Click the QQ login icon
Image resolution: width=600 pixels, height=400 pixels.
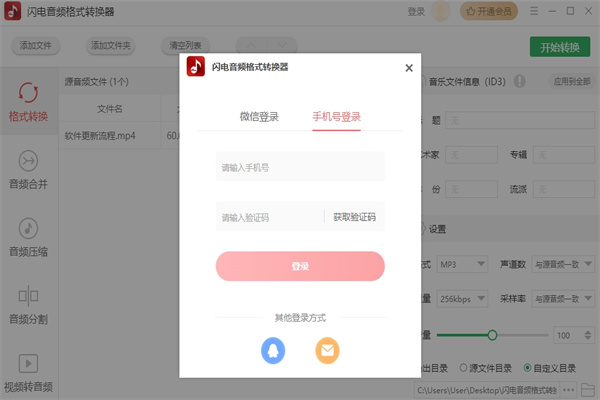[273, 350]
